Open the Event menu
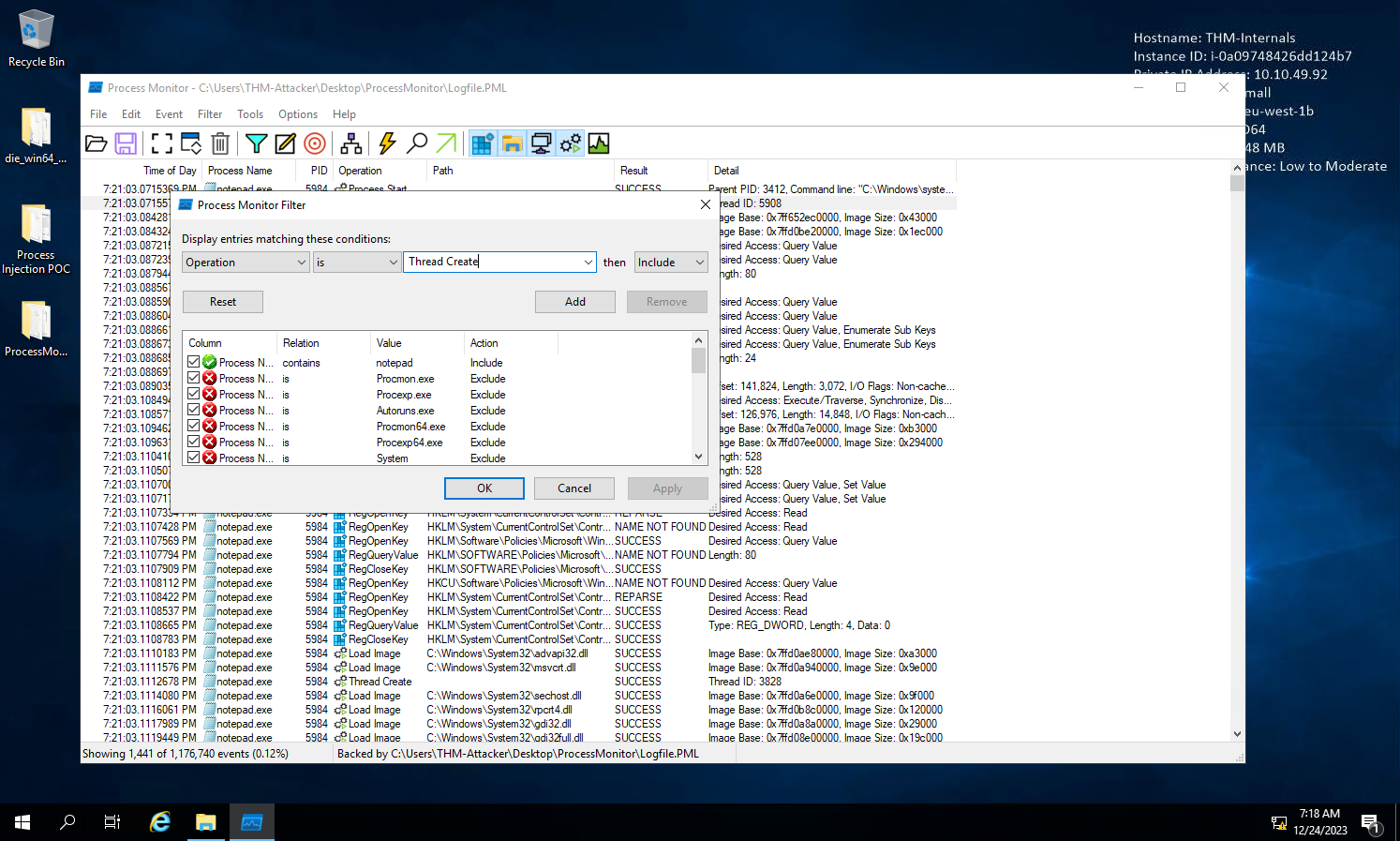Image resolution: width=1400 pixels, height=841 pixels. point(169,114)
